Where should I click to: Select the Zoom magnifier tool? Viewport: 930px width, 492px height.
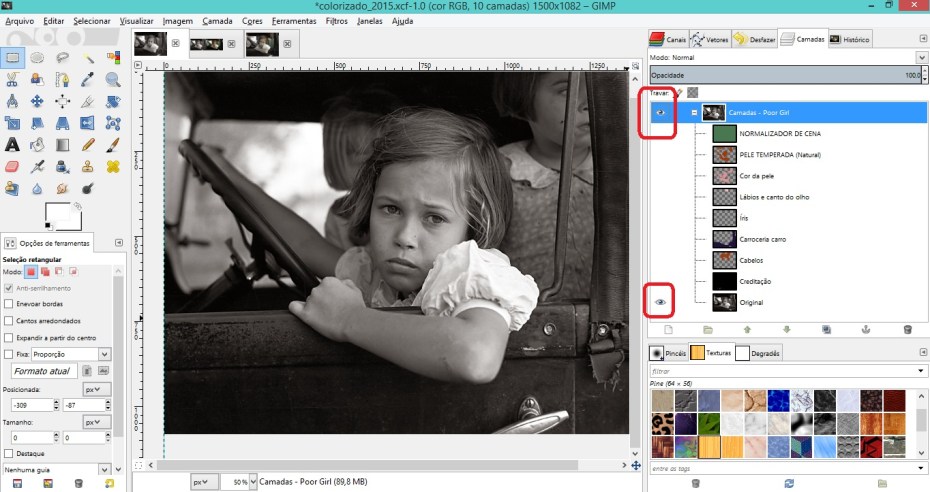point(113,79)
